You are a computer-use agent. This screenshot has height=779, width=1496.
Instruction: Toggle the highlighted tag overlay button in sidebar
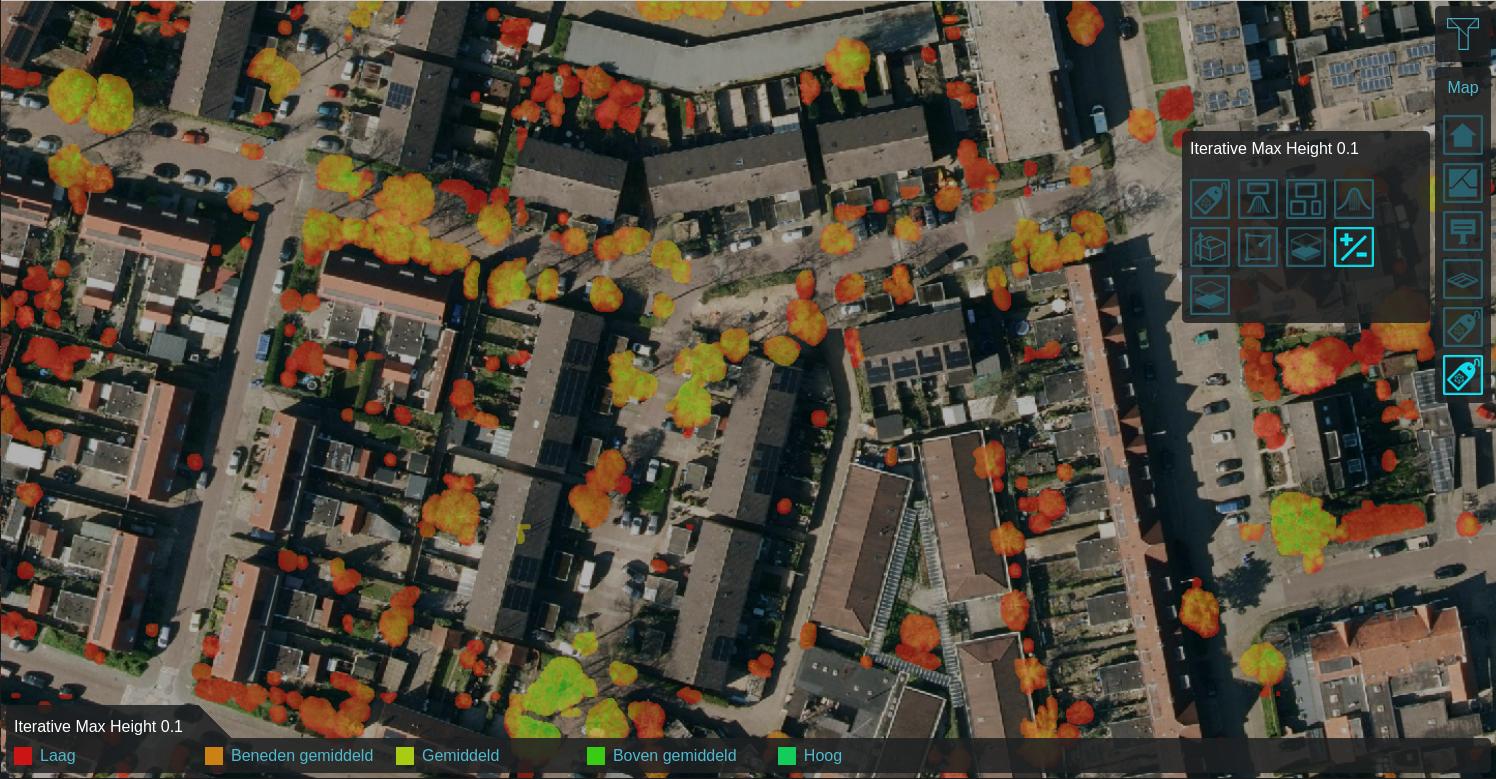(x=1462, y=376)
